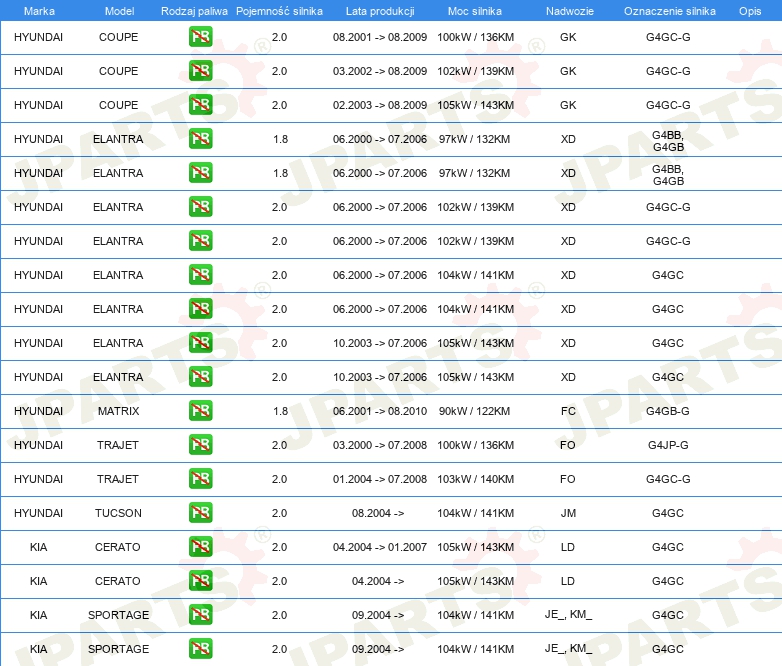Click fuel icon for CERATO ending 01.2007
Viewport: 782px width, 666px height.
click(200, 547)
